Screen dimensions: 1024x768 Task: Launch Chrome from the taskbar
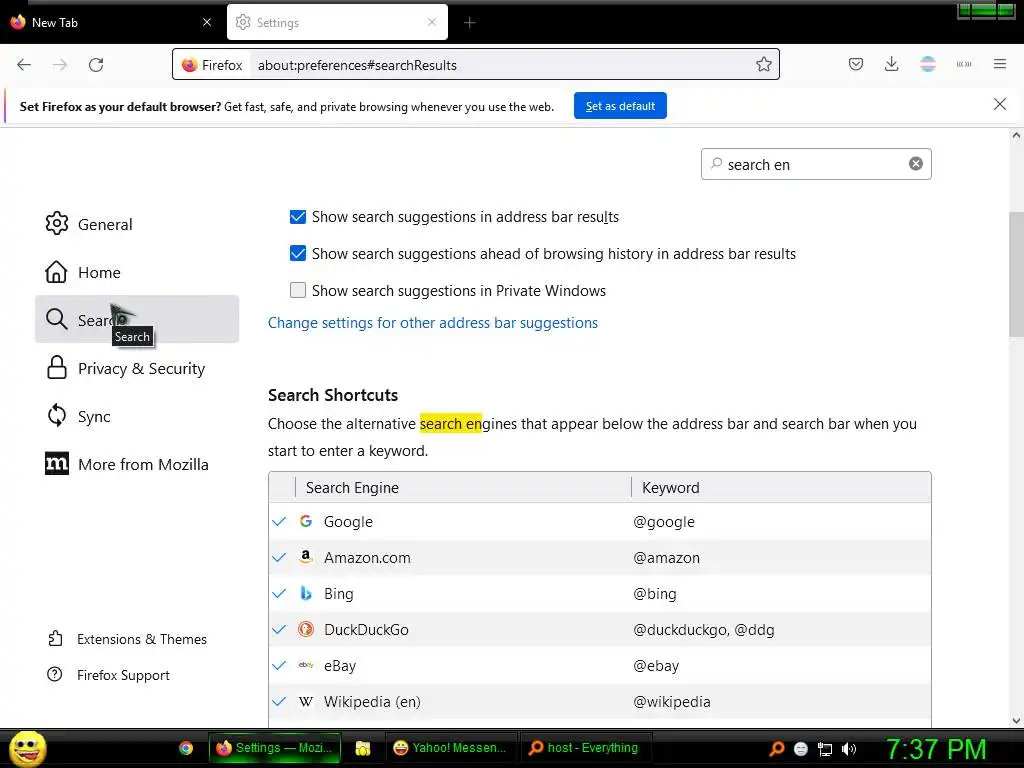point(186,748)
